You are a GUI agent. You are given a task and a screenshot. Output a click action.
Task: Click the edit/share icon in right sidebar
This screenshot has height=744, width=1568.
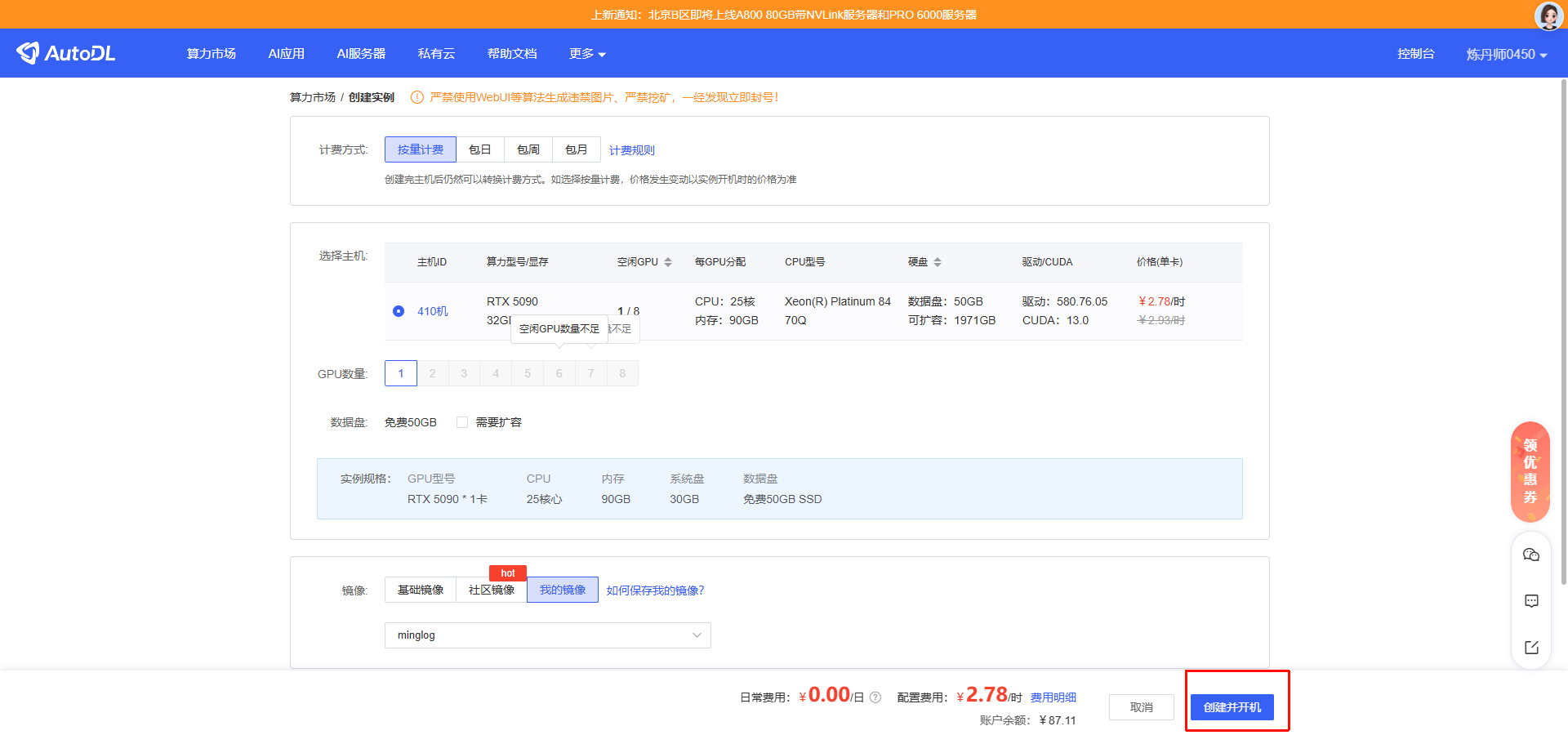[1531, 648]
